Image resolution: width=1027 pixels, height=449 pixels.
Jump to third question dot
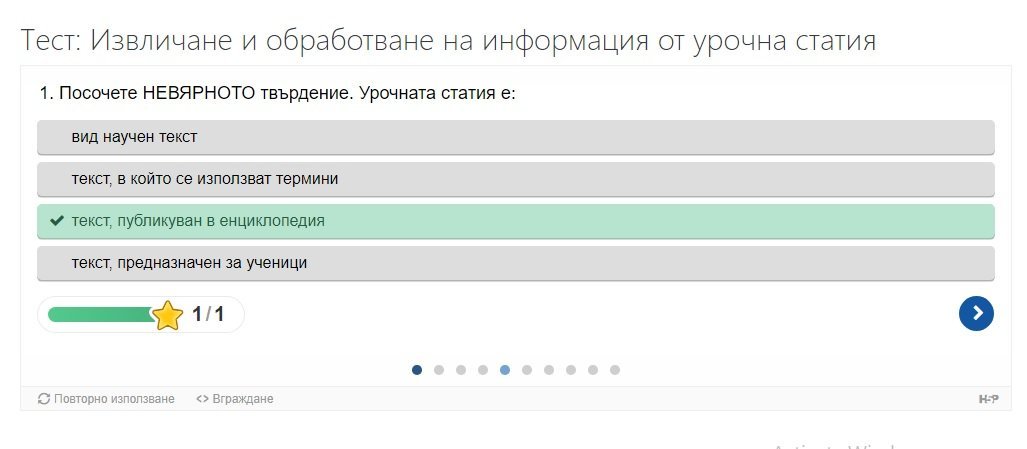(461, 370)
